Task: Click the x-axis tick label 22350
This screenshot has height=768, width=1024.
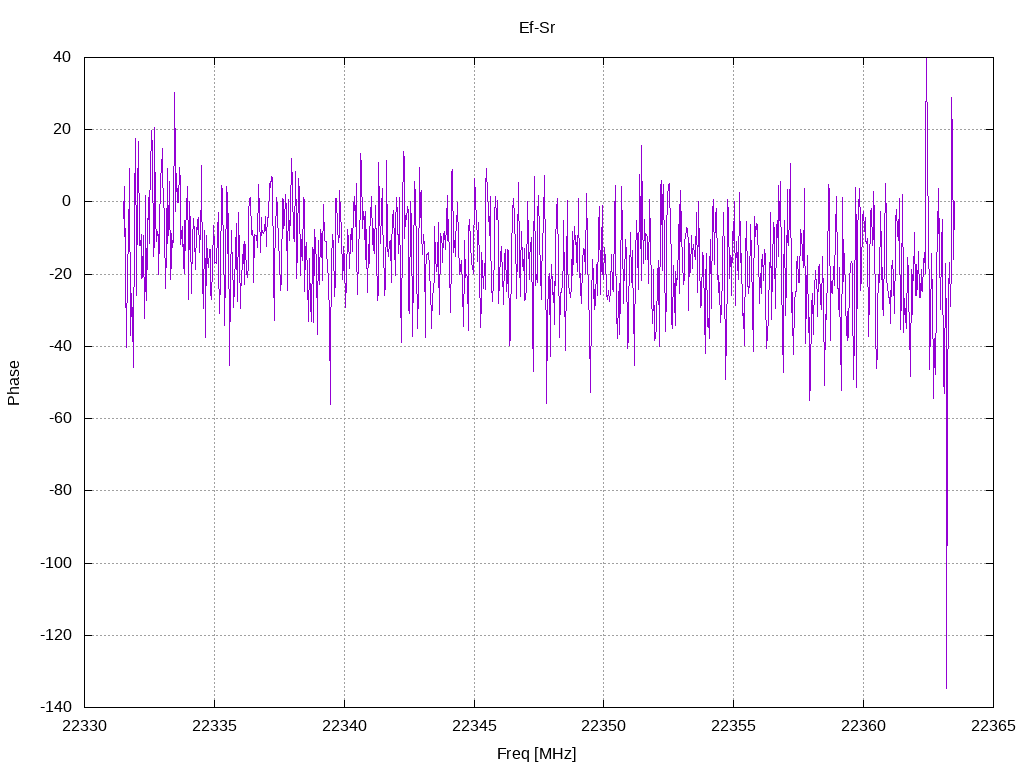Action: click(603, 726)
